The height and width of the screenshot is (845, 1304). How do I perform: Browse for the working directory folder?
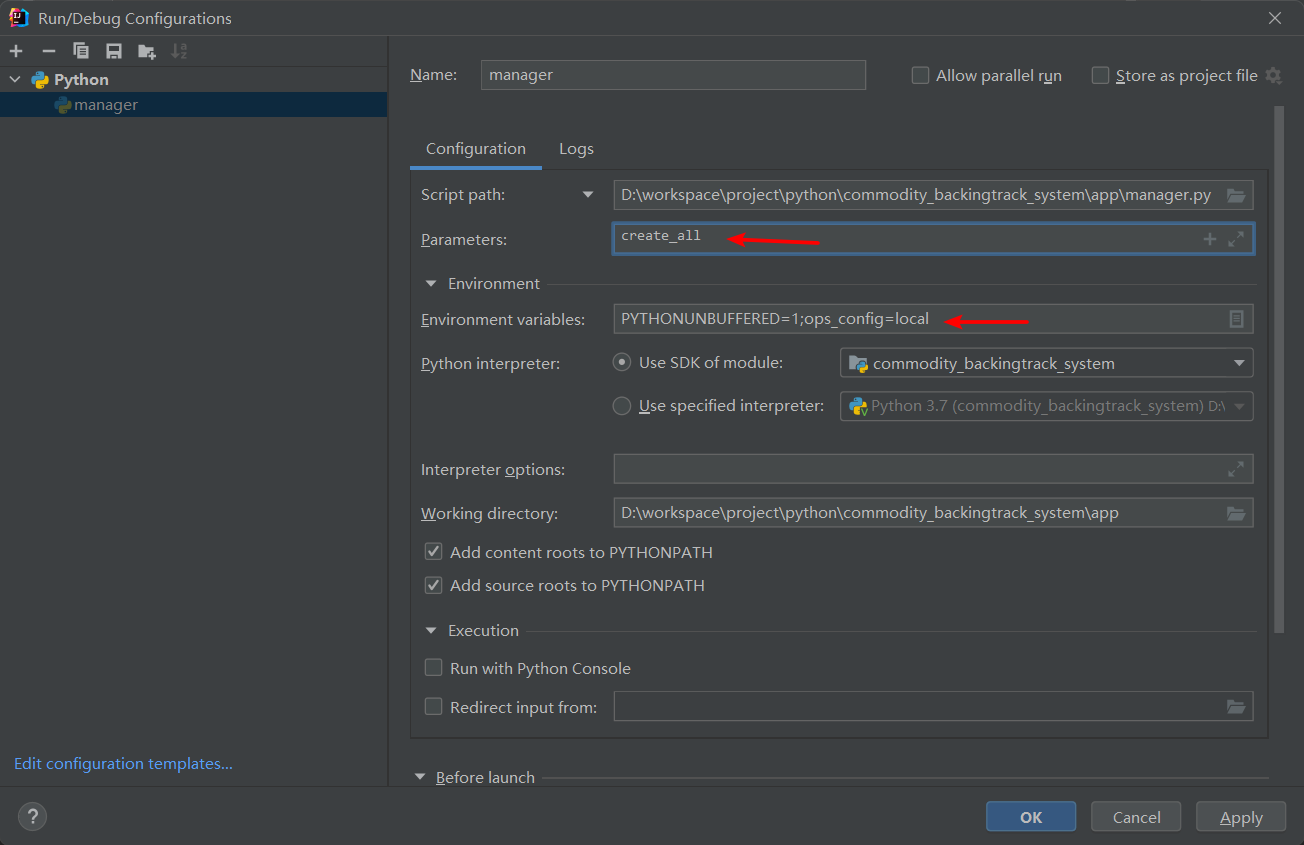(1236, 513)
